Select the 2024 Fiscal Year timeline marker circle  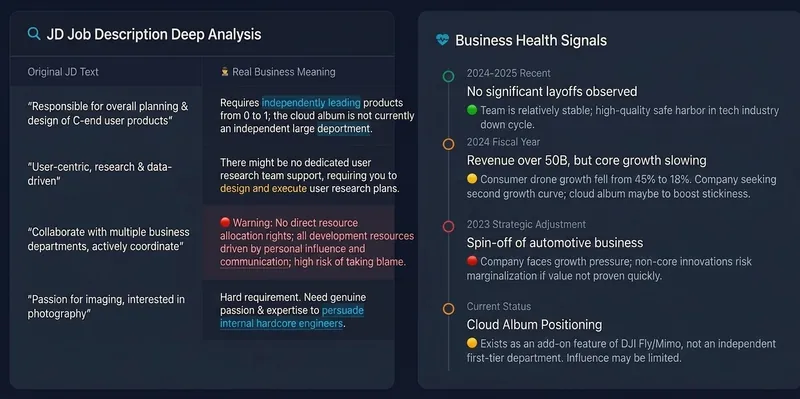coord(448,144)
